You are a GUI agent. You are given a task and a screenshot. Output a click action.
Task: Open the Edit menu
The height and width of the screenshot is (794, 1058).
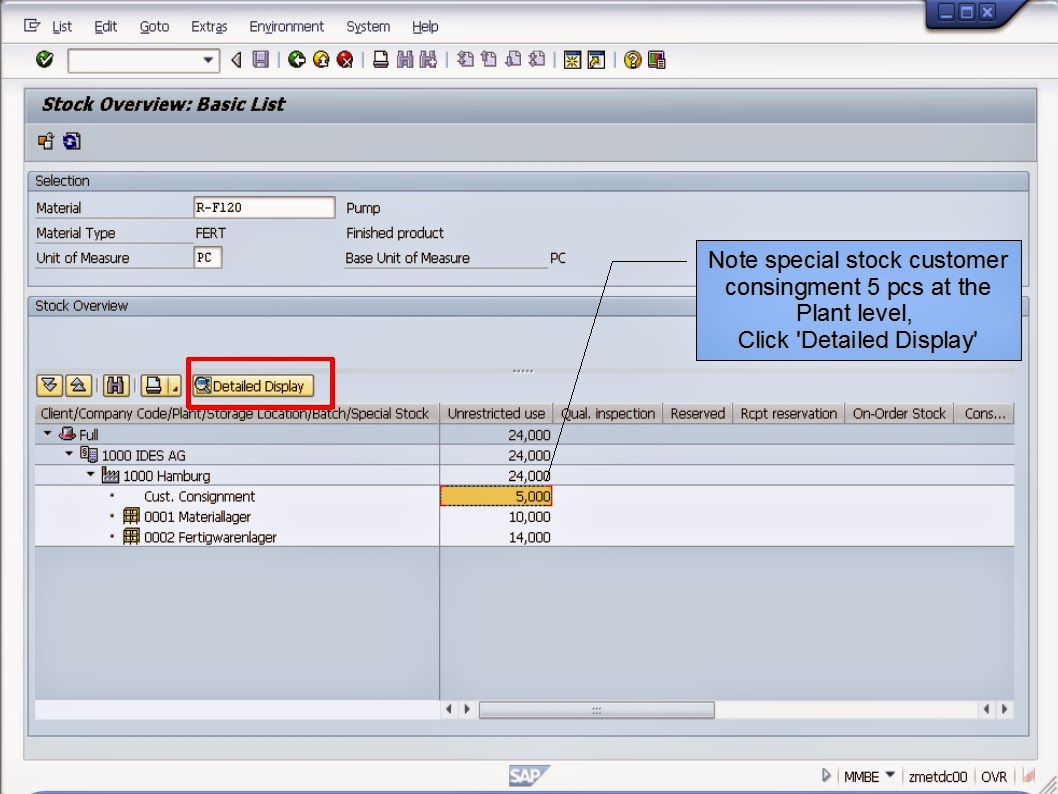point(105,26)
